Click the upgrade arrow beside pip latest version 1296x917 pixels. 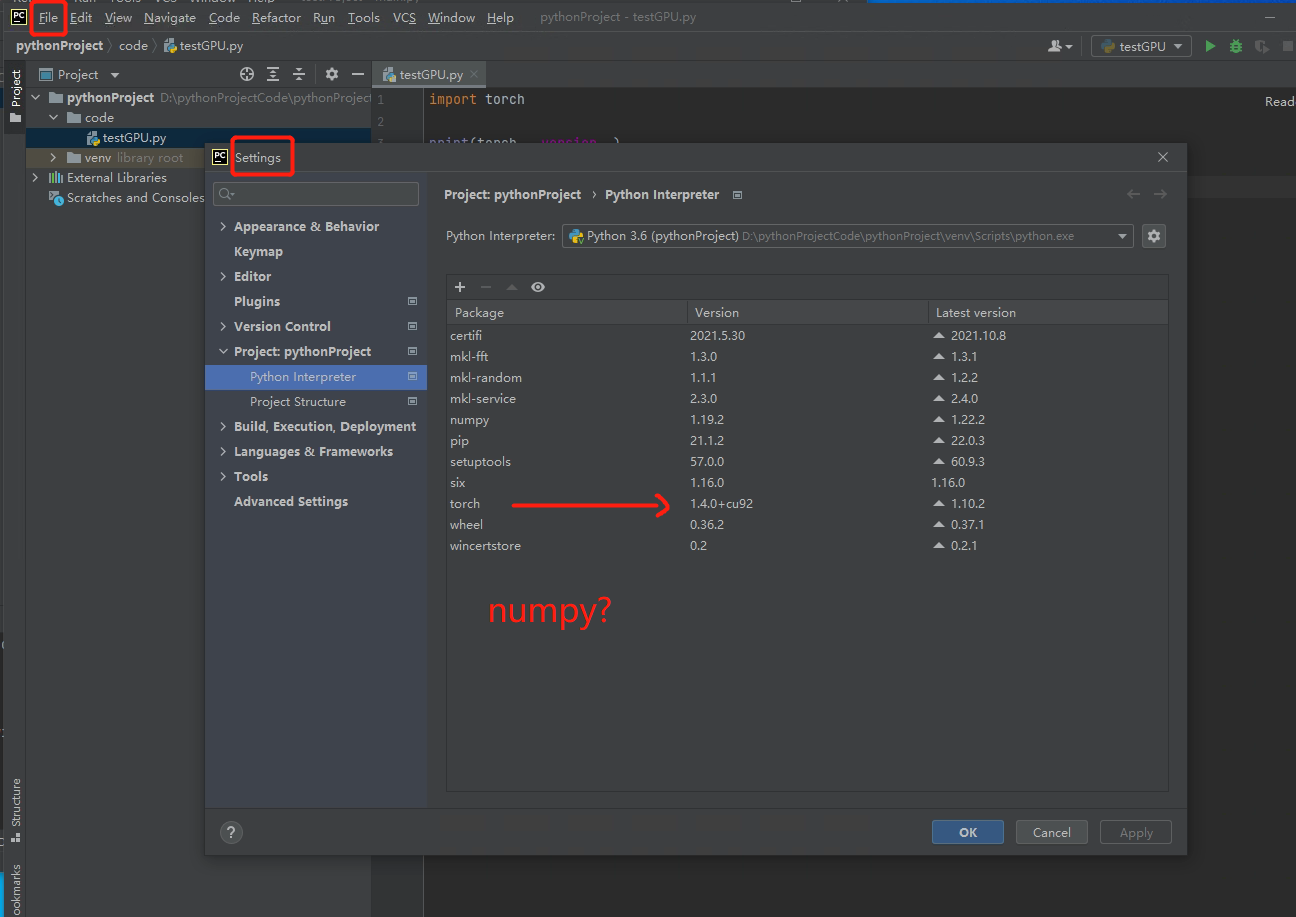(939, 441)
